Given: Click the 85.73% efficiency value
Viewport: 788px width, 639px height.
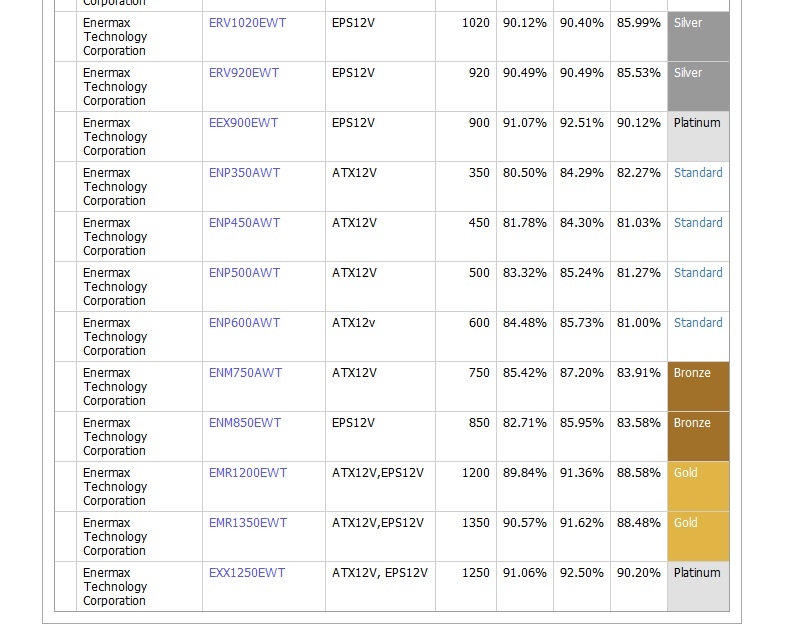Looking at the screenshot, I should (581, 323).
